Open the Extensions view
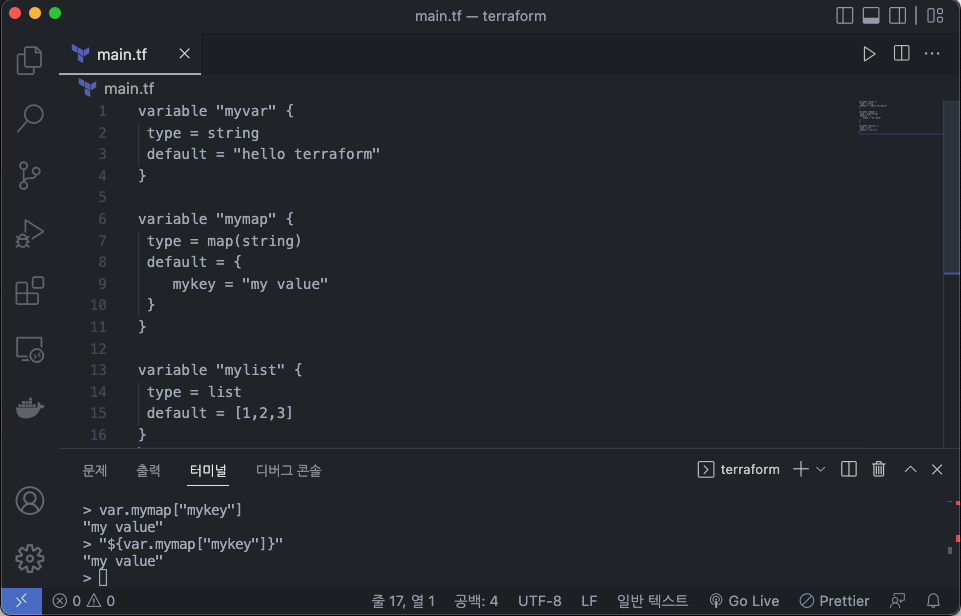 pos(29,291)
